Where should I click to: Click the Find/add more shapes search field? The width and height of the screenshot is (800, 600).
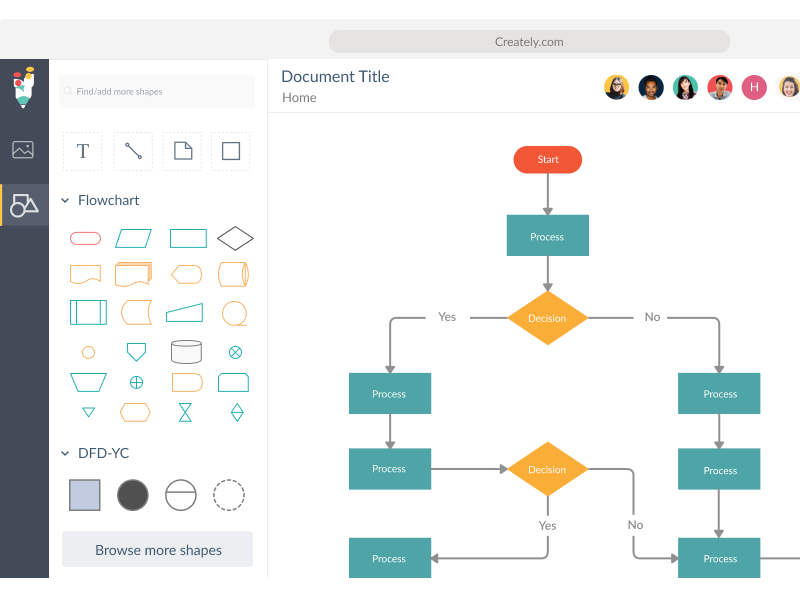pos(157,92)
